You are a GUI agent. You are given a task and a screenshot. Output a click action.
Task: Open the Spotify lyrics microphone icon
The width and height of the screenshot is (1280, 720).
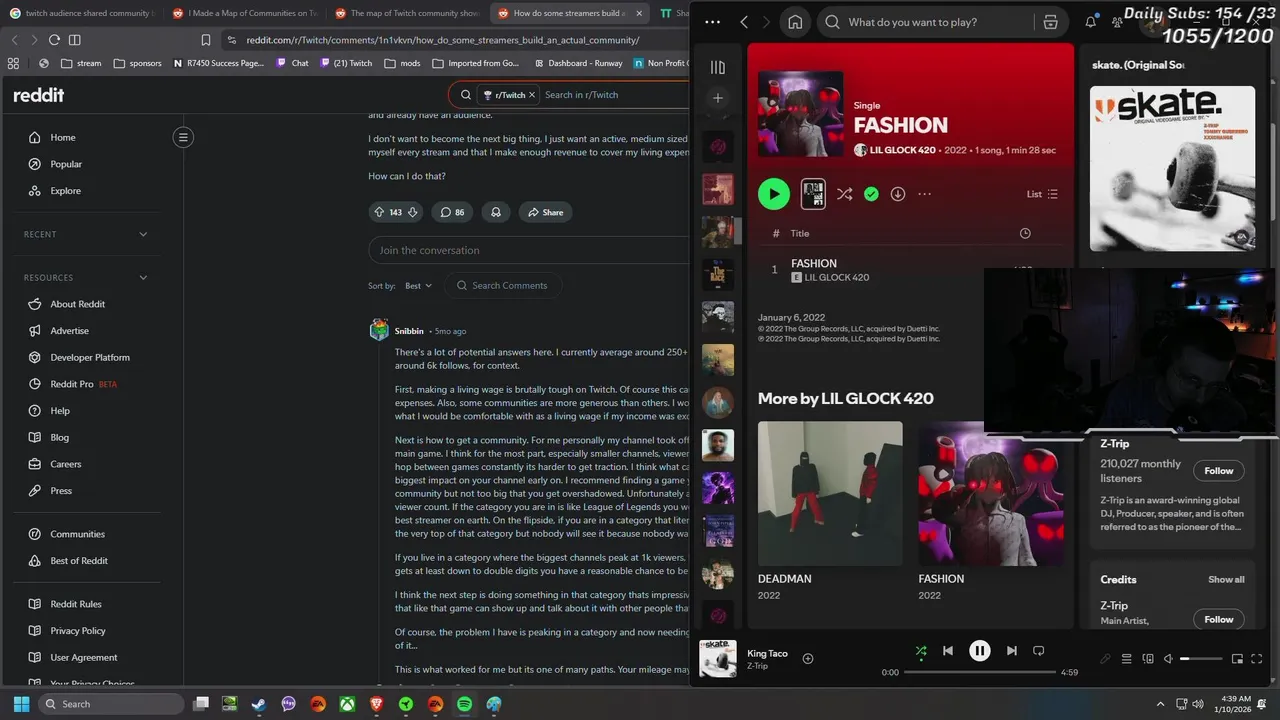[1105, 659]
